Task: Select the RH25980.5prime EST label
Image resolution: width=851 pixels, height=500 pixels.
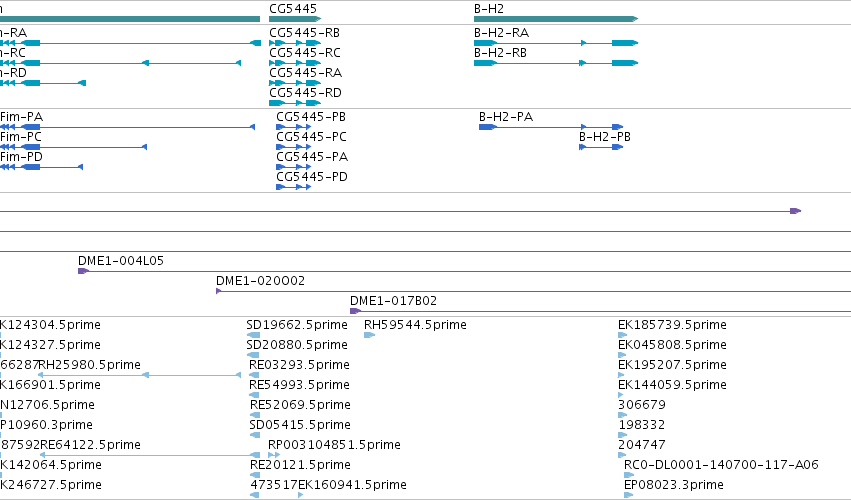Action: 90,365
